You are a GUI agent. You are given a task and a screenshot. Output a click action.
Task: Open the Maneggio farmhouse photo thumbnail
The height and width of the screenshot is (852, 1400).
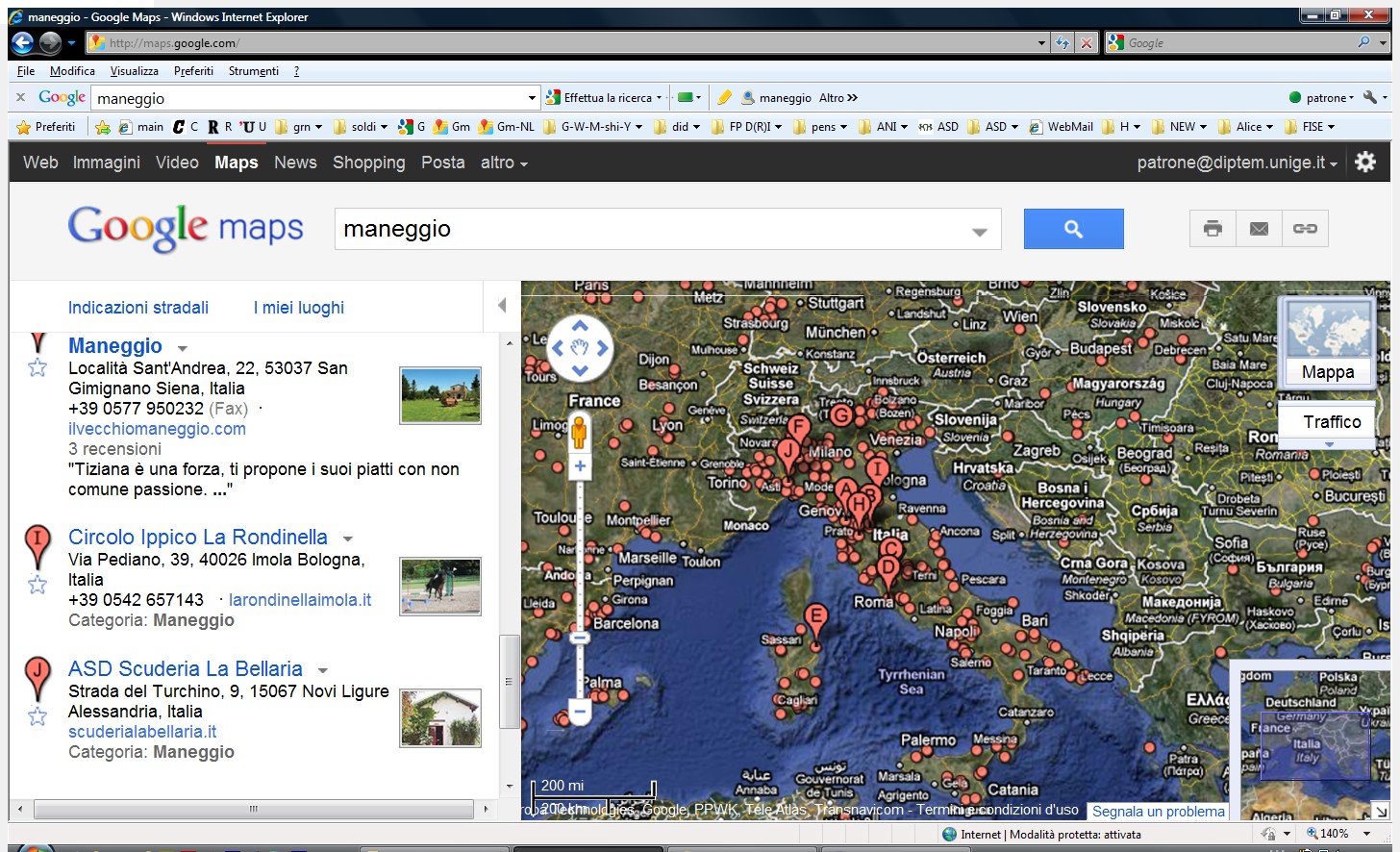pyautogui.click(x=440, y=395)
